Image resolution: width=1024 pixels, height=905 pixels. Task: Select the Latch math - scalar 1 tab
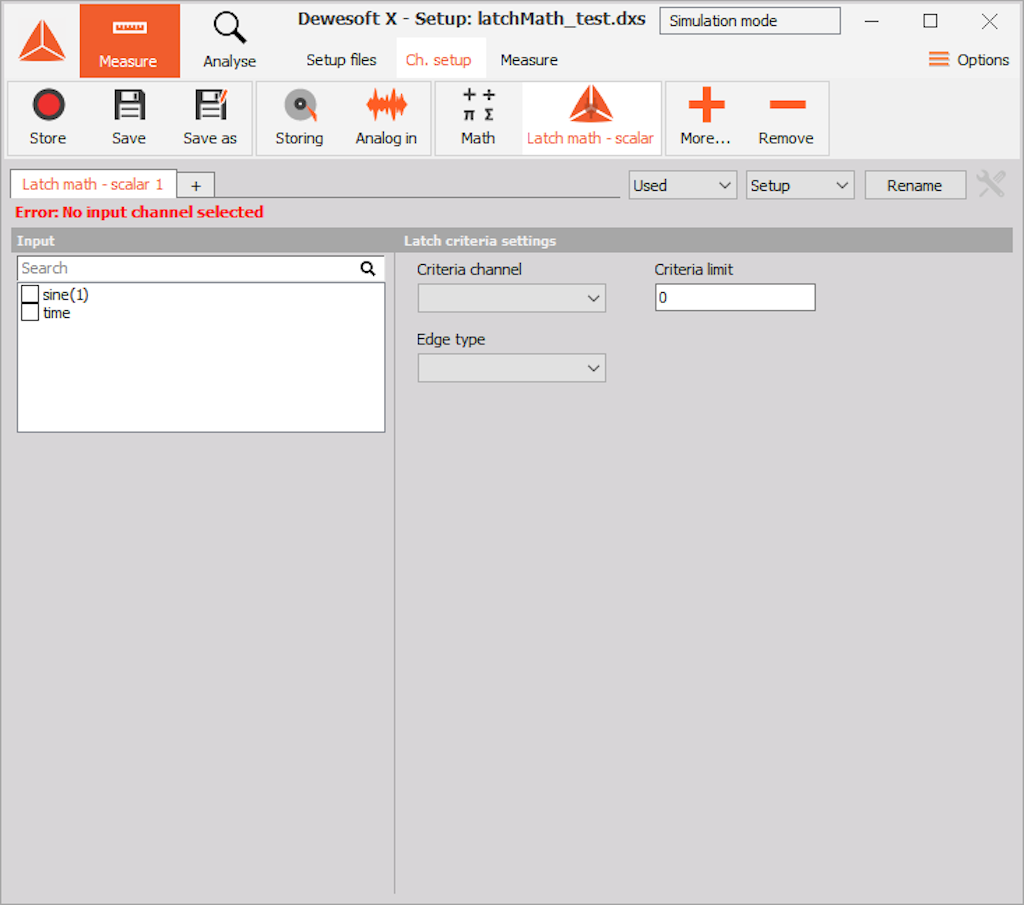(x=93, y=184)
